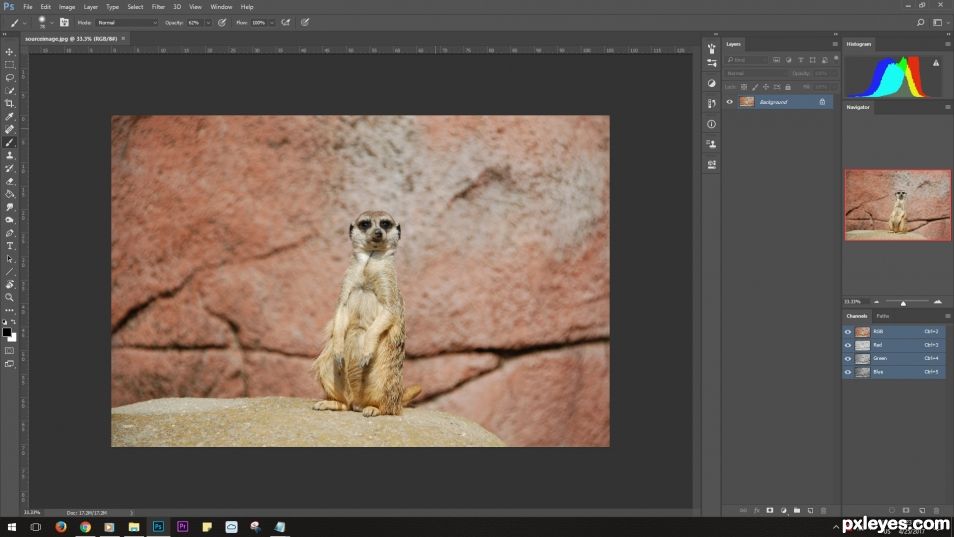Enable airbrush-style build-up
The image size is (954, 537).
pos(285,23)
